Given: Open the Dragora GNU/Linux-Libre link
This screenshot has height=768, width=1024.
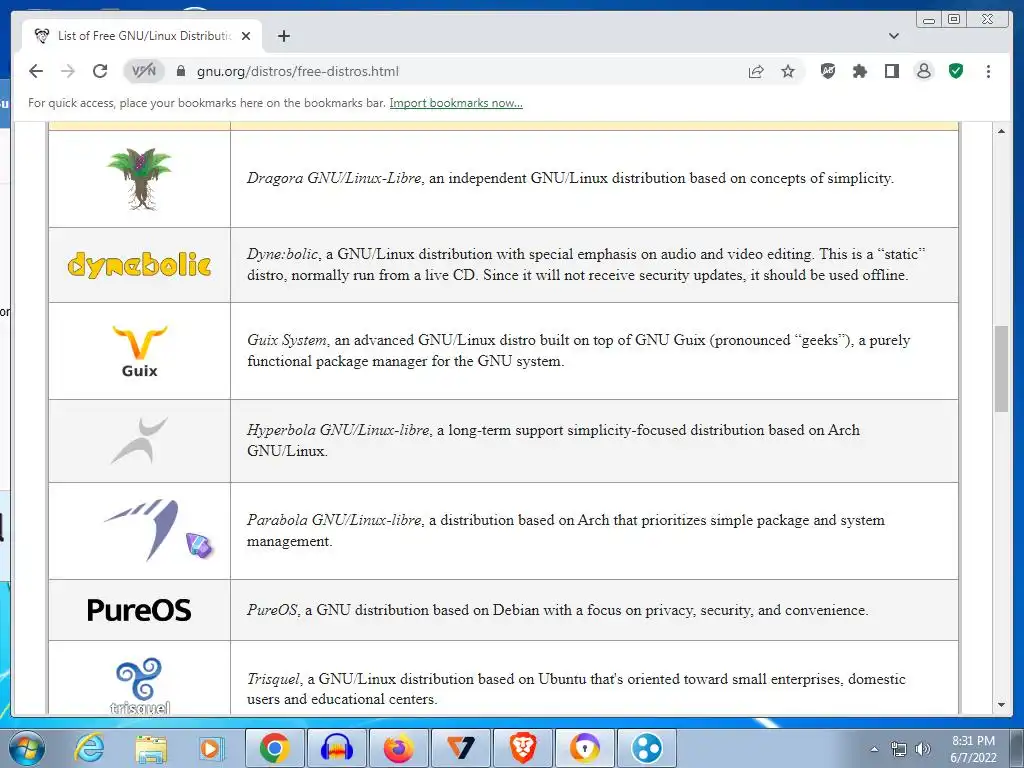Looking at the screenshot, I should pyautogui.click(x=334, y=178).
